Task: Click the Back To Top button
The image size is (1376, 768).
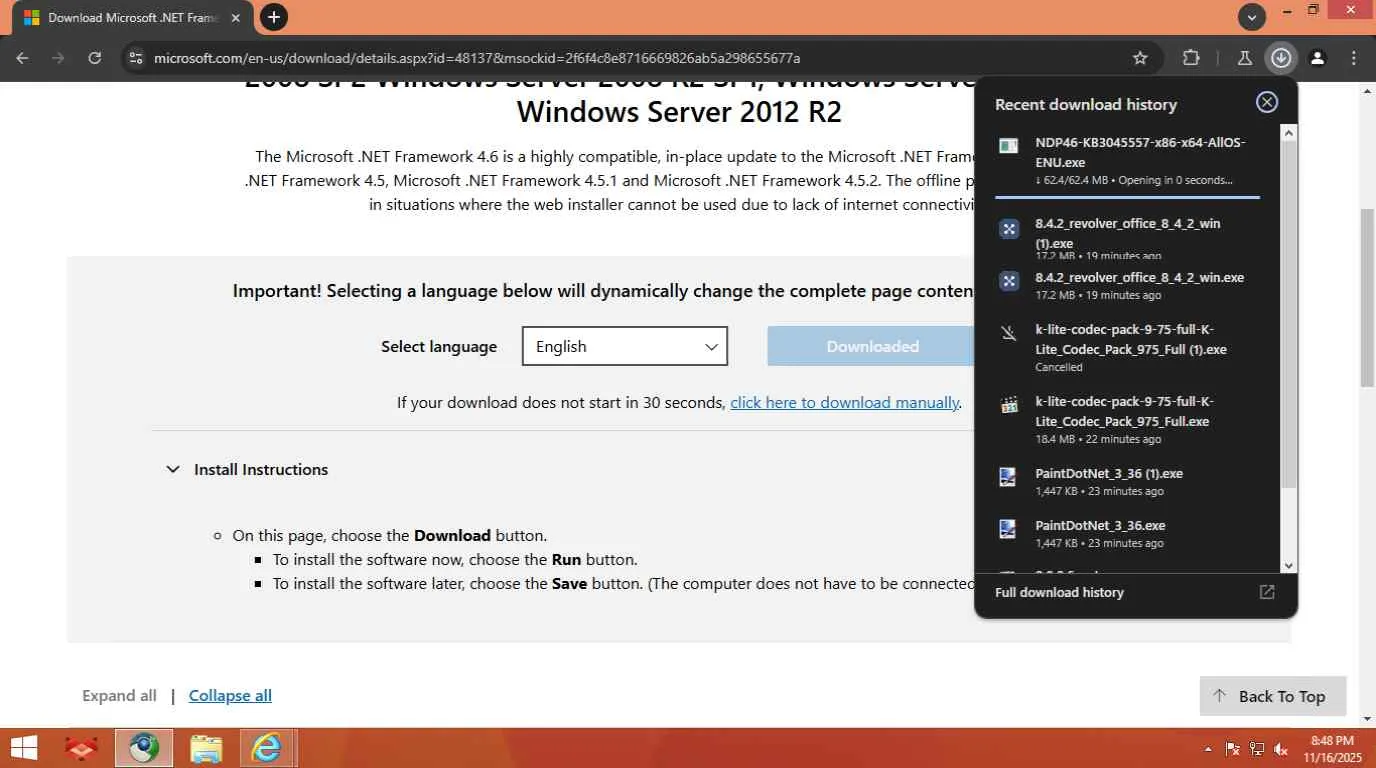Action: click(1273, 696)
